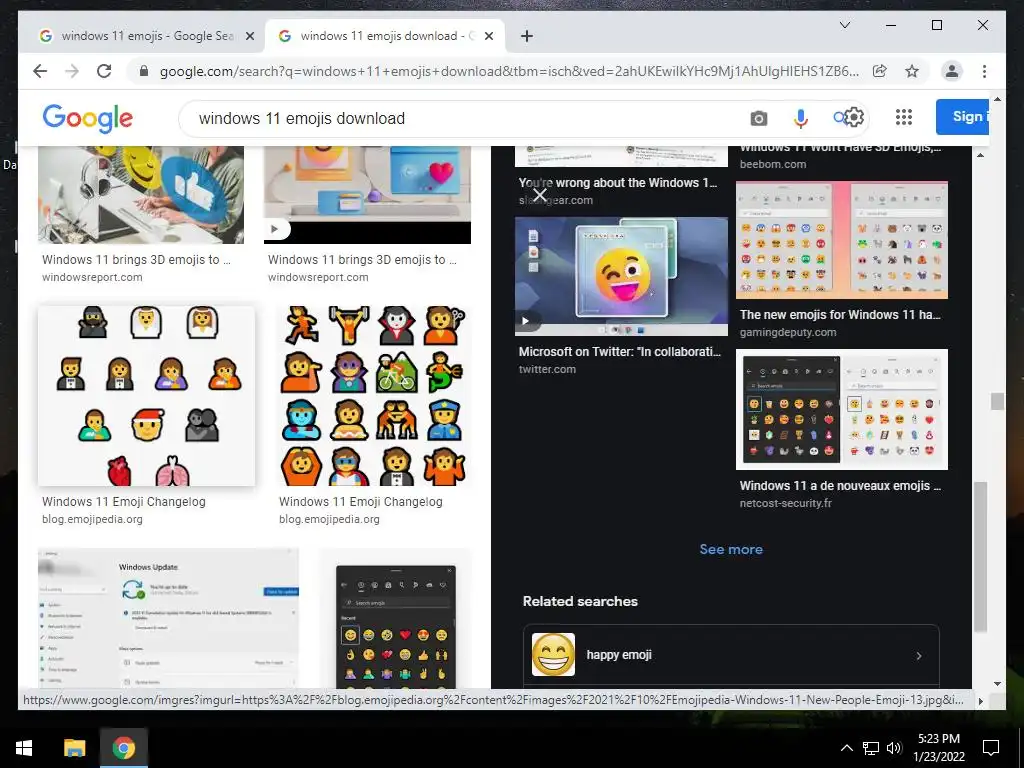Click the URL address bar
Viewport: 1024px width, 768px height.
509,71
